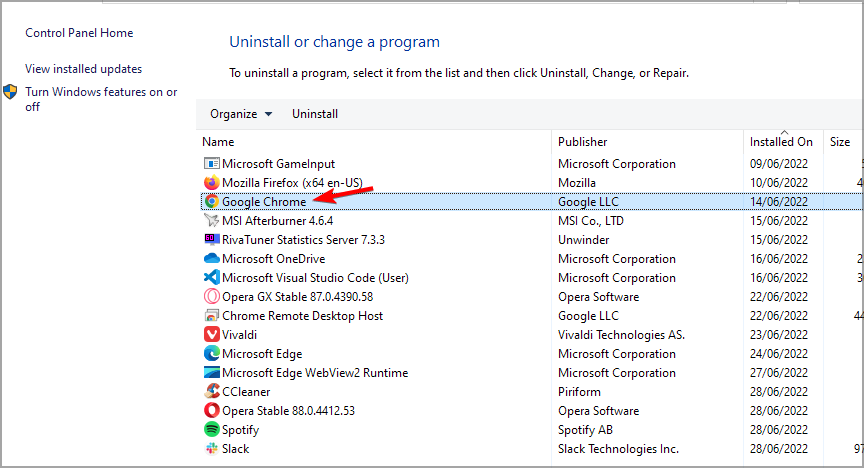Click the Edge WebView2 Runtime icon
Viewport: 864px width, 468px height.
[212, 373]
